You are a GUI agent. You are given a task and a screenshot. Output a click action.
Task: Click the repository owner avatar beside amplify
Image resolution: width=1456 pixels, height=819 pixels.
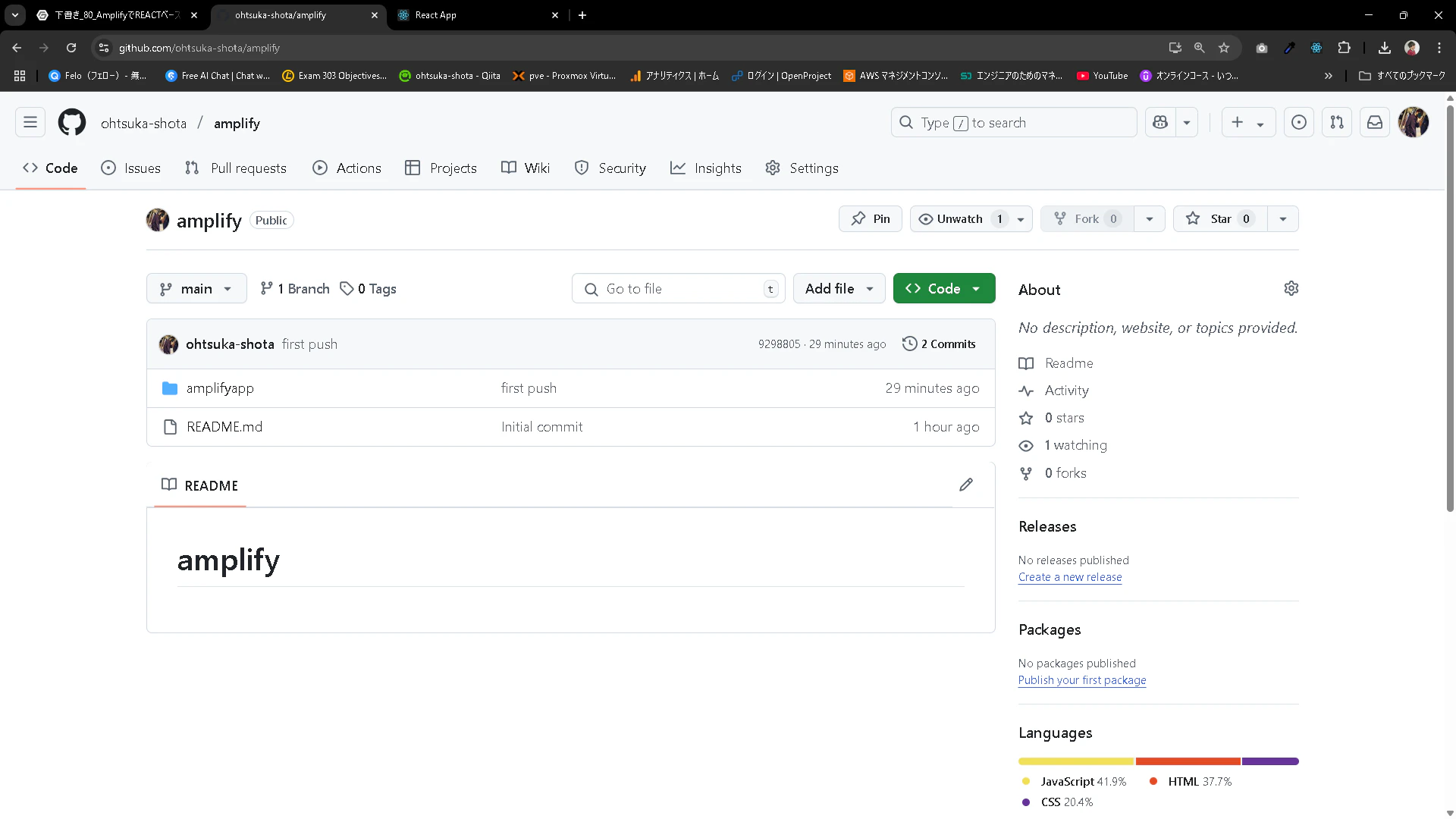(158, 220)
